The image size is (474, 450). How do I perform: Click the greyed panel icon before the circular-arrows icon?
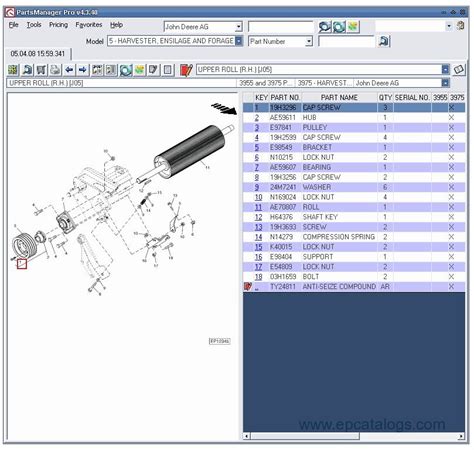[x=111, y=70]
